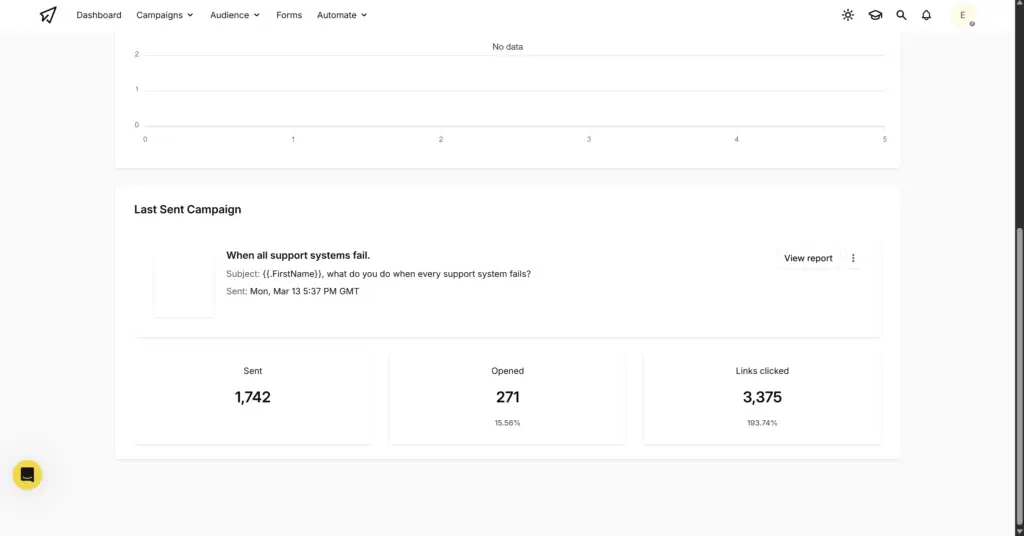Click the 'Last Sent Campaign' heading

pos(187,210)
